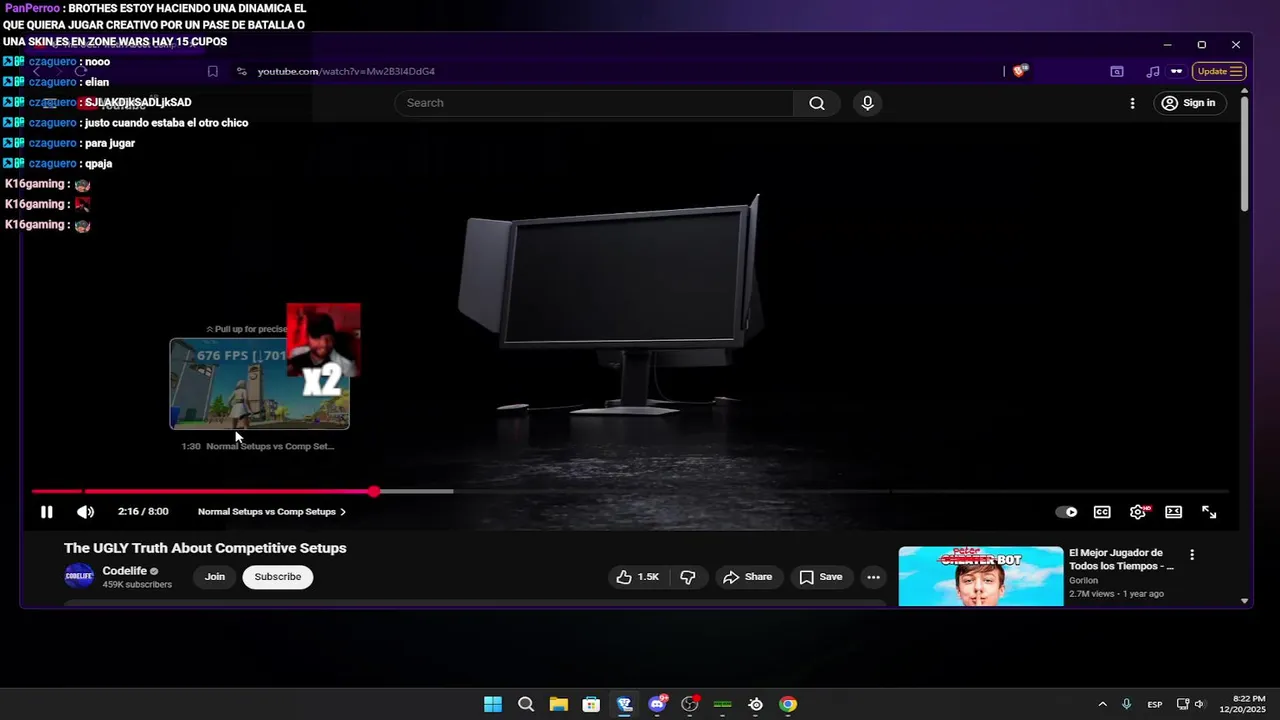This screenshot has width=1280, height=720.
Task: Mute the video volume speaker icon
Action: pos(86,512)
